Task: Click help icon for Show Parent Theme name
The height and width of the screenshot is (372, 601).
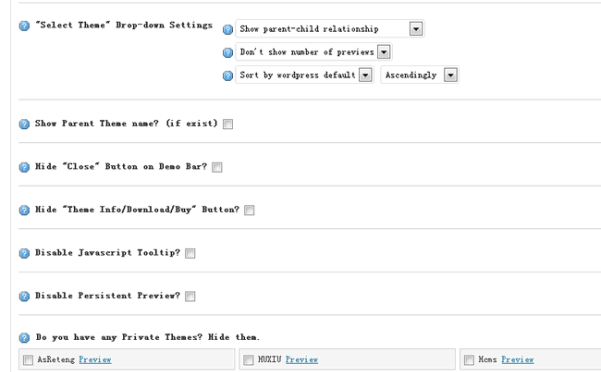Action: 24,124
